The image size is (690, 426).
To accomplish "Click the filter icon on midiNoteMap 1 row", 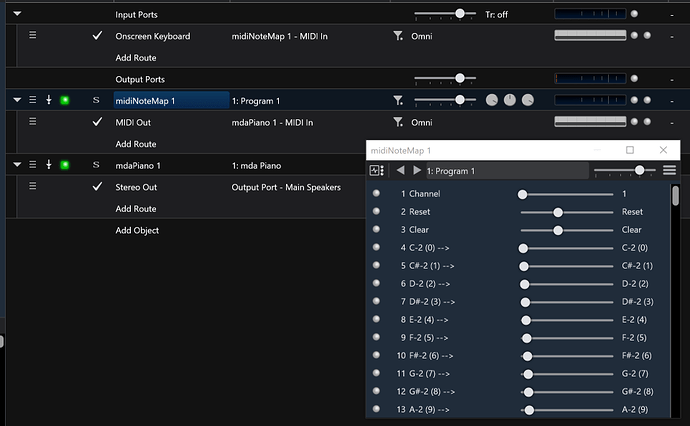I will pos(398,101).
